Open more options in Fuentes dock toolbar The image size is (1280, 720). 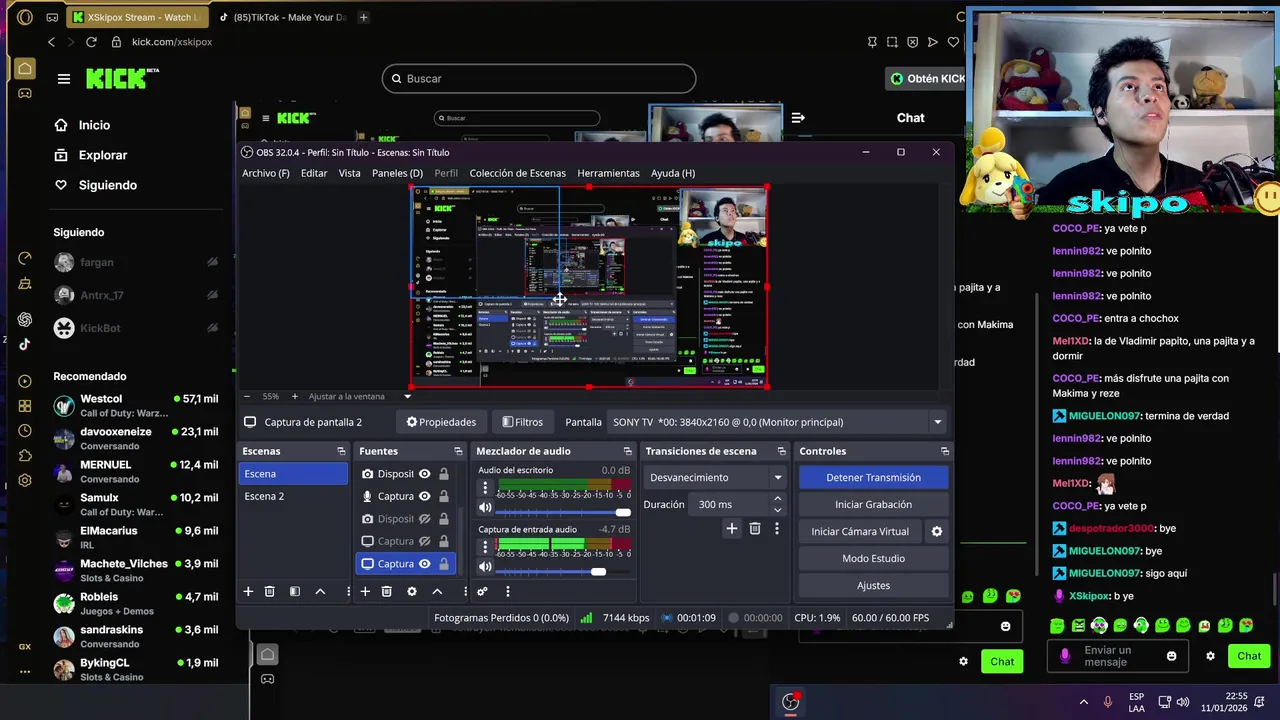click(x=465, y=592)
